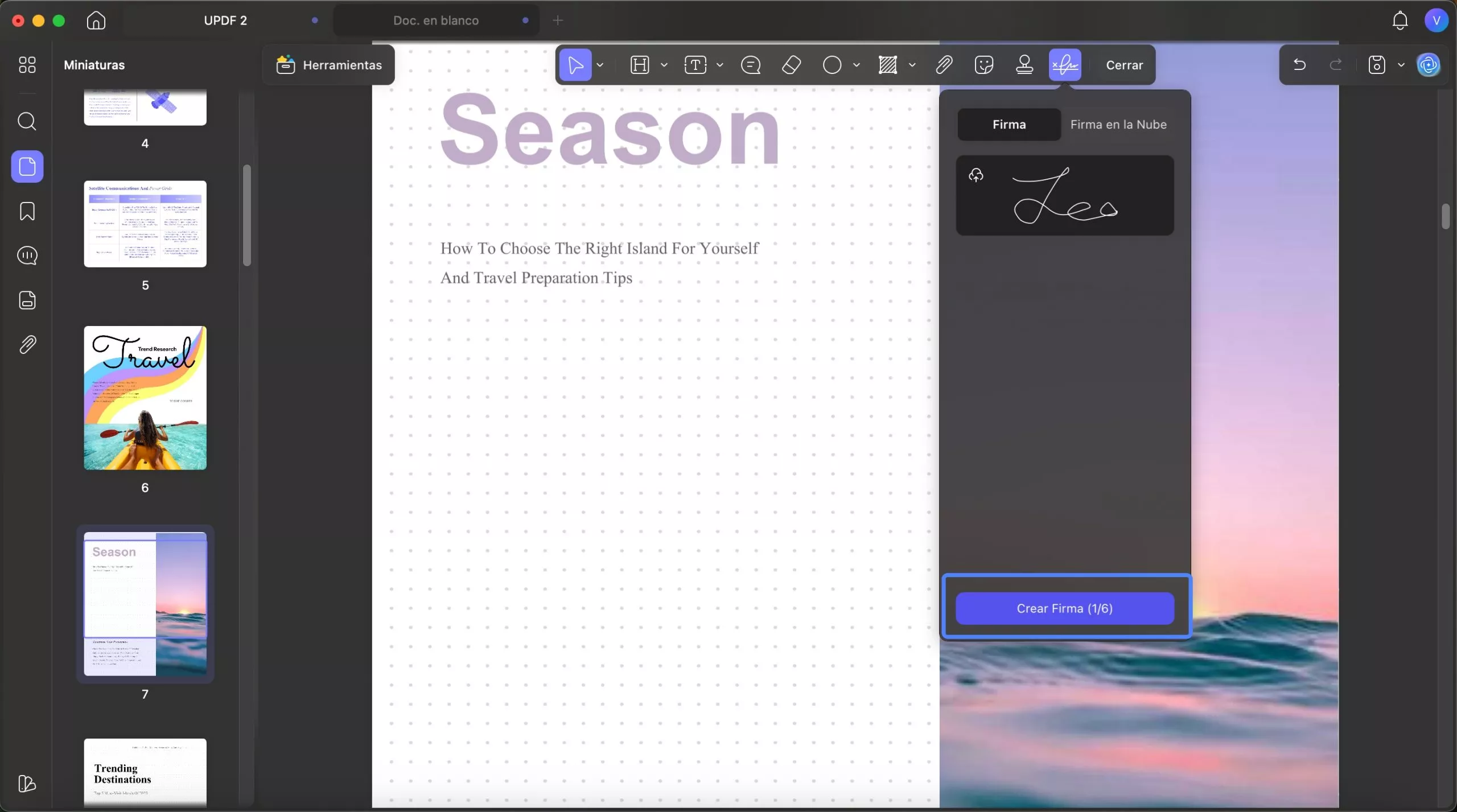This screenshot has width=1457, height=812.
Task: Open the user avatar V
Action: [x=1437, y=20]
